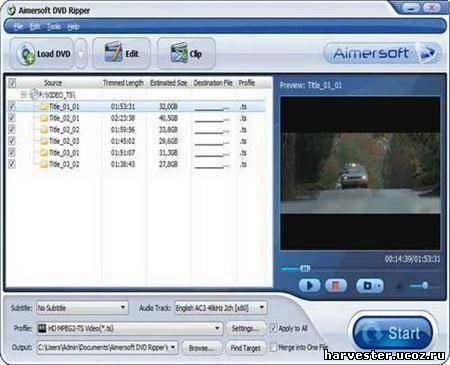Open the Edit video tool
The width and height of the screenshot is (450, 365).
pyautogui.click(x=121, y=53)
